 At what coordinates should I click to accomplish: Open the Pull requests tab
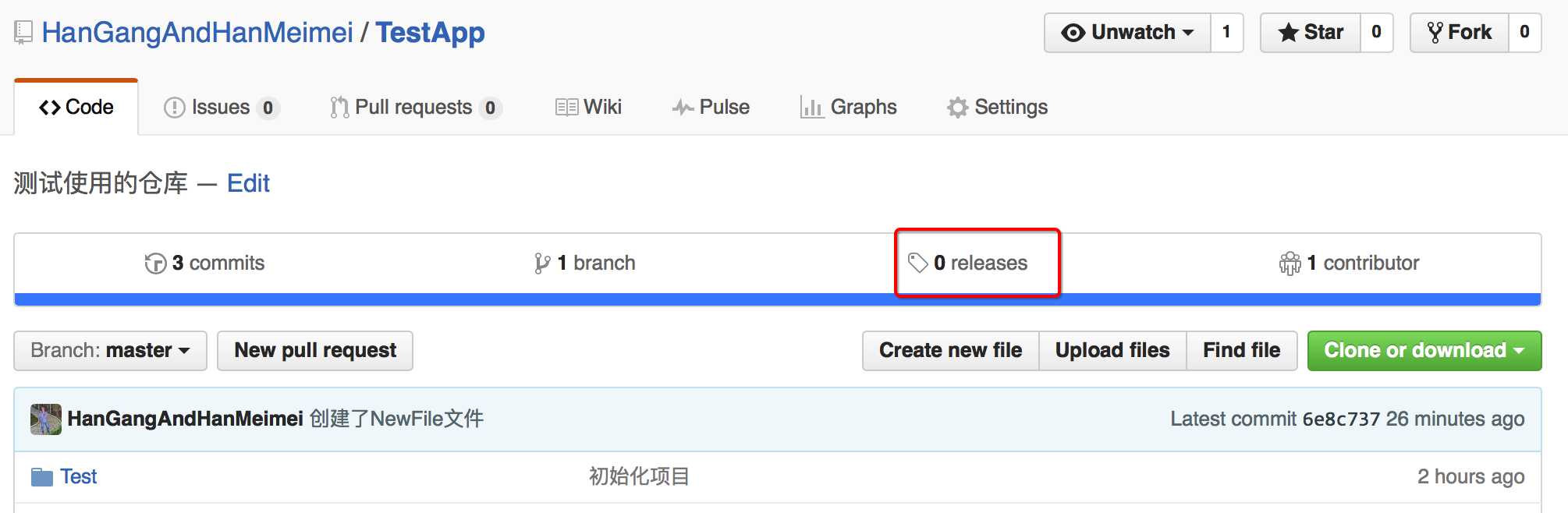point(415,108)
